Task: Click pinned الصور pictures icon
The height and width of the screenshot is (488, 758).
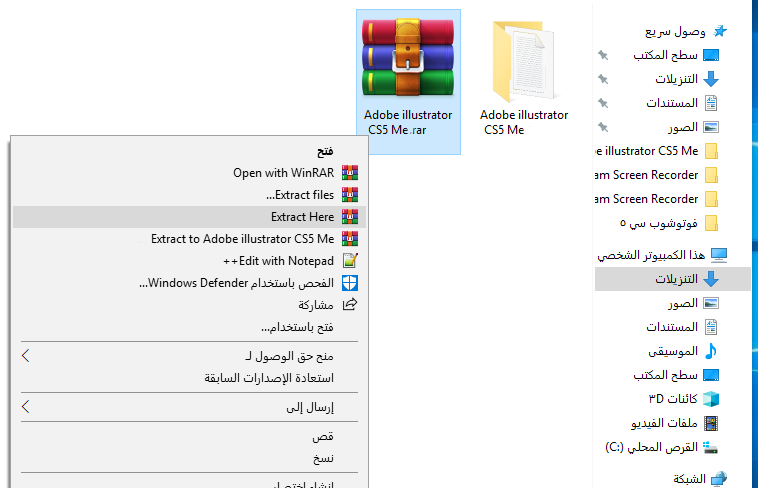Action: tap(711, 127)
